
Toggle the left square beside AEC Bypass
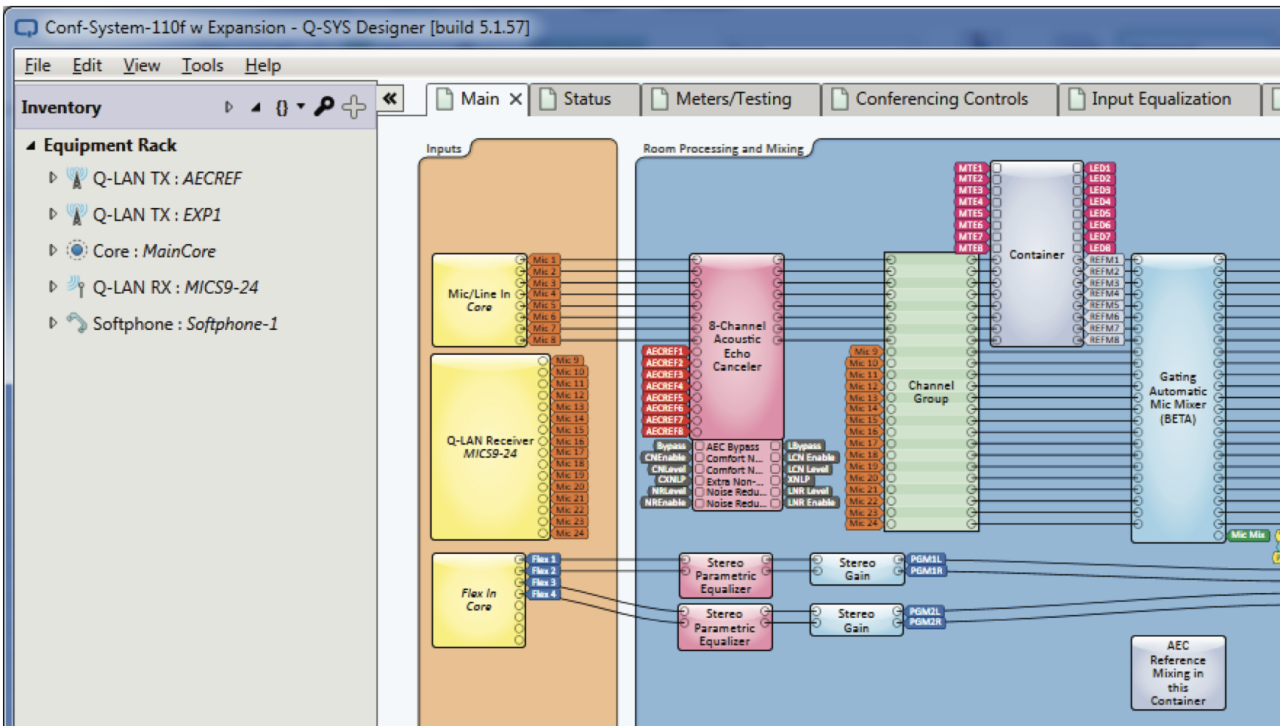click(699, 447)
